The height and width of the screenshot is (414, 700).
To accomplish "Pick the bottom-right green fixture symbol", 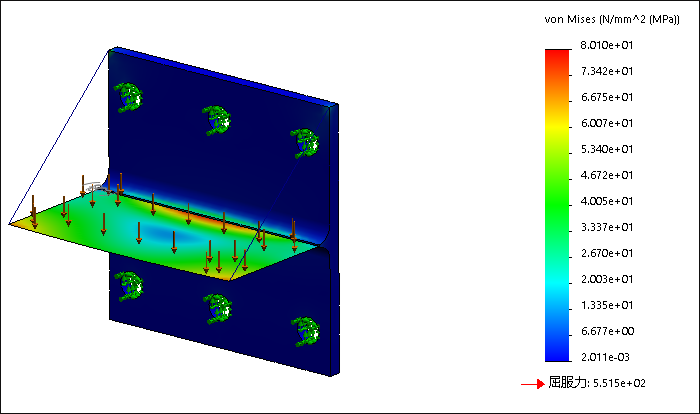I will pos(306,331).
